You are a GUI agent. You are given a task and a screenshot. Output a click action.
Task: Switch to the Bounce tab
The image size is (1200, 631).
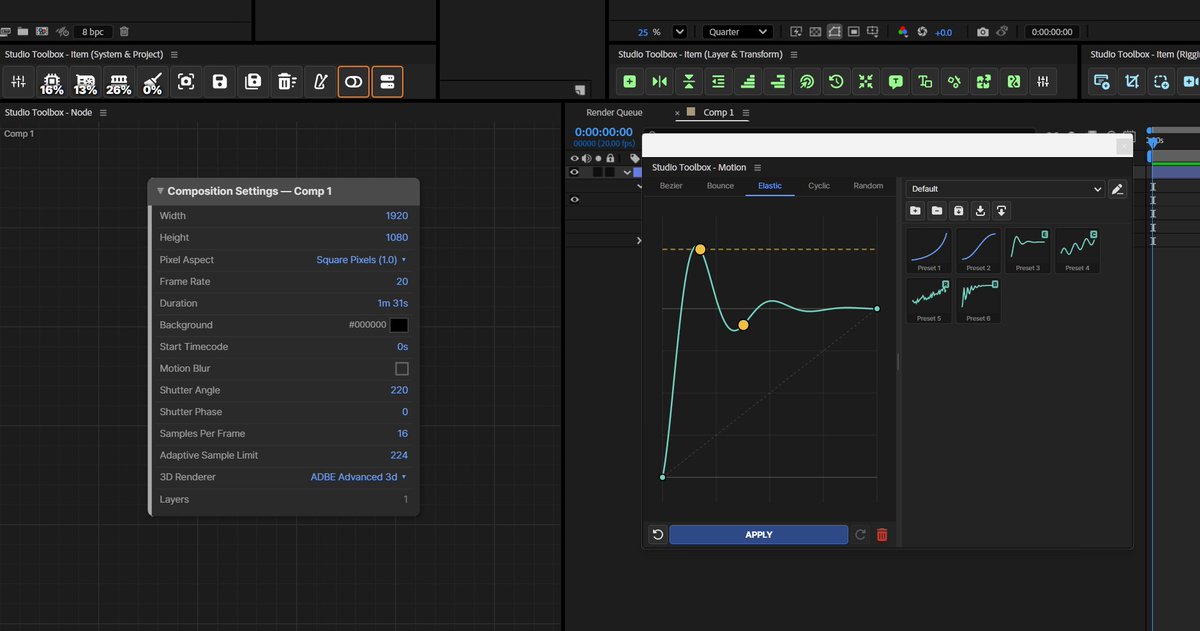coord(720,186)
